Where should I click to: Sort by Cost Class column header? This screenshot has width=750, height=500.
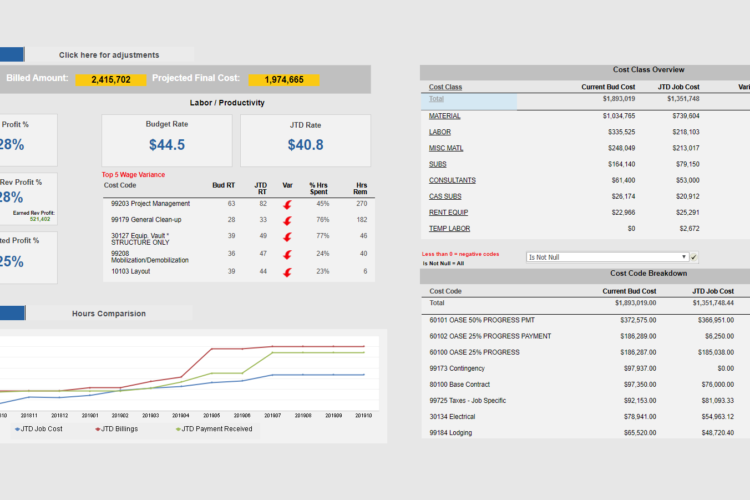445,87
